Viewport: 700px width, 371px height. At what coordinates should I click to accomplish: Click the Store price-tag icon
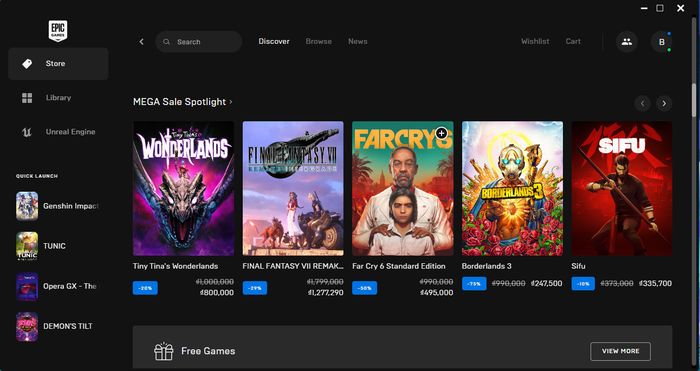point(27,64)
